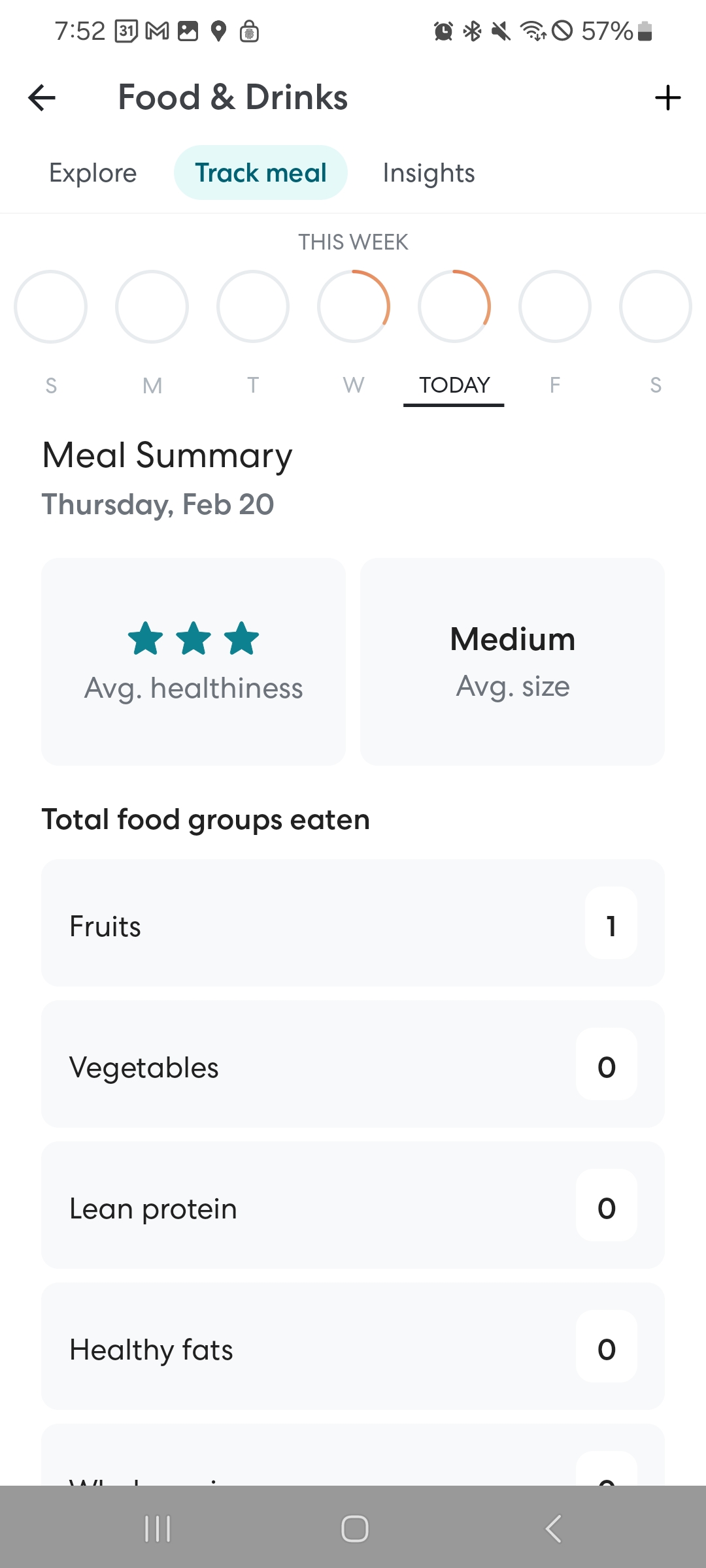Viewport: 706px width, 1568px height.
Task: Select the Track meal tab
Action: coord(260,172)
